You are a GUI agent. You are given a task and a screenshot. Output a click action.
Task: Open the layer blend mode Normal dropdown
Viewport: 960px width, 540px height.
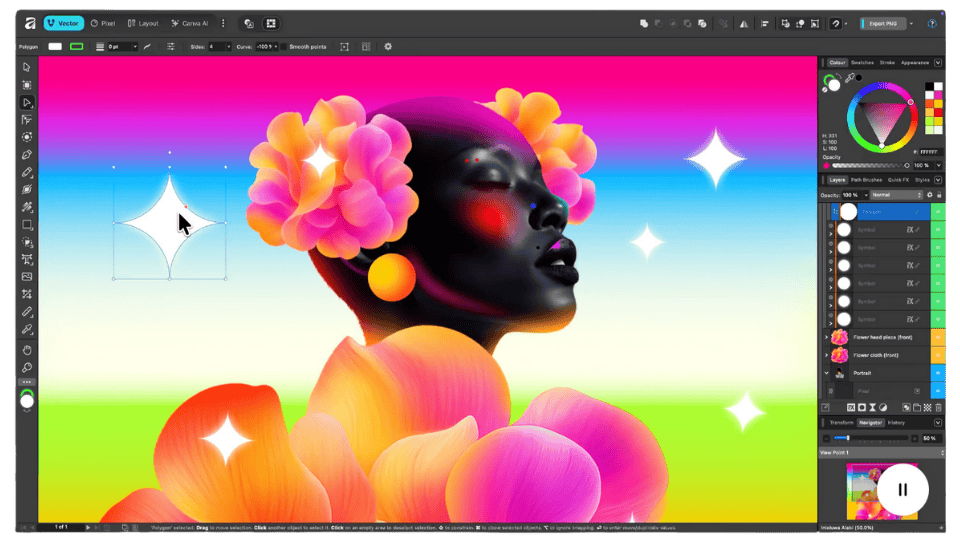[x=896, y=194]
